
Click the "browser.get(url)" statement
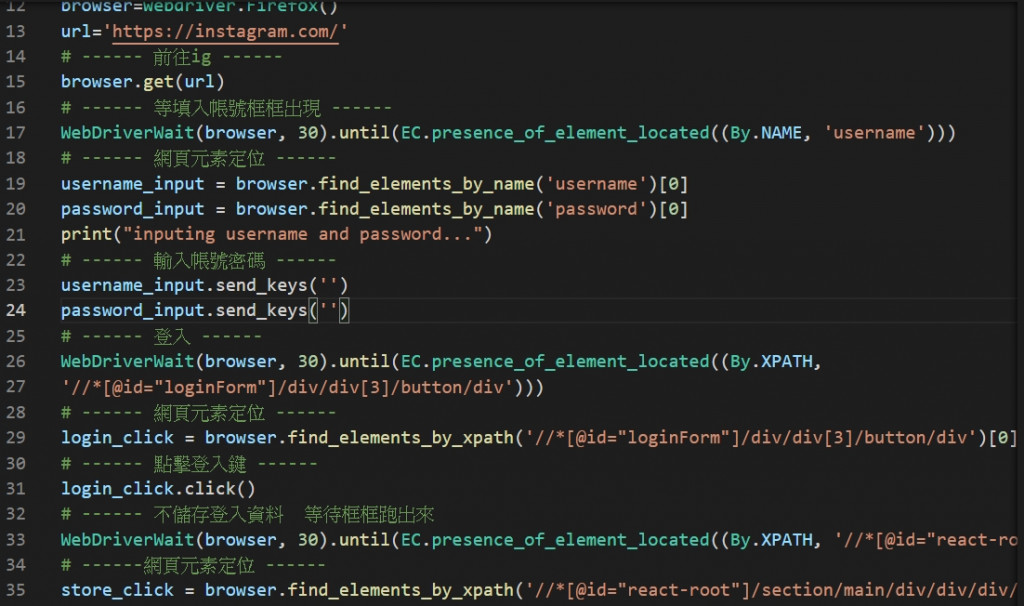(142, 82)
